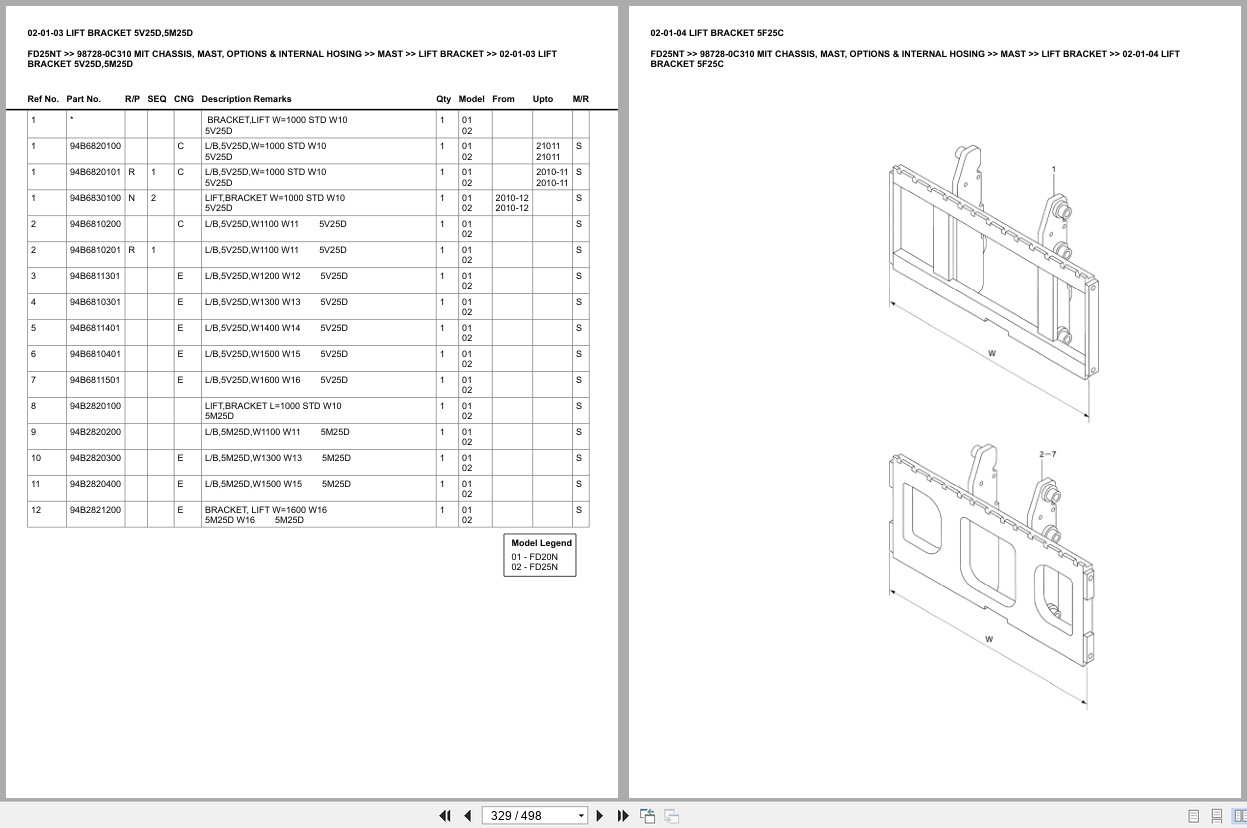Open the page number dropdown arrow
The width and height of the screenshot is (1247, 828).
(x=581, y=816)
